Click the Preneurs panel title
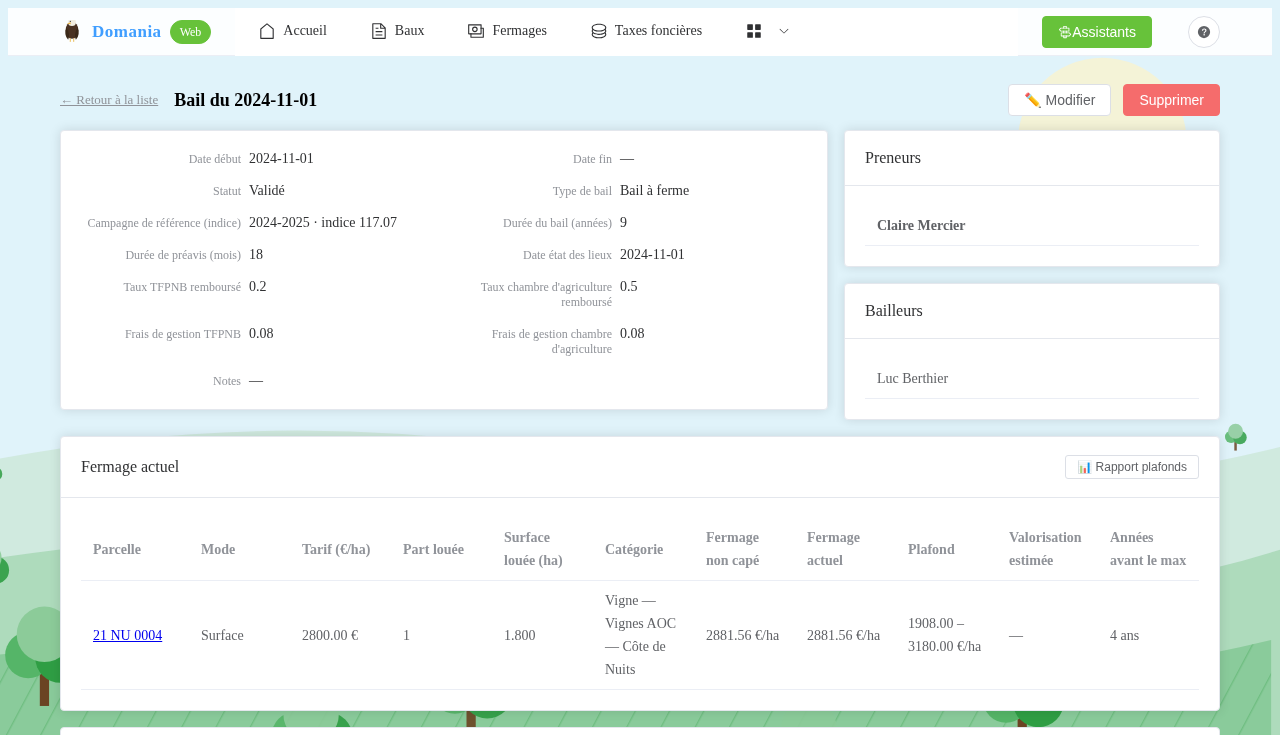 pyautogui.click(x=893, y=158)
